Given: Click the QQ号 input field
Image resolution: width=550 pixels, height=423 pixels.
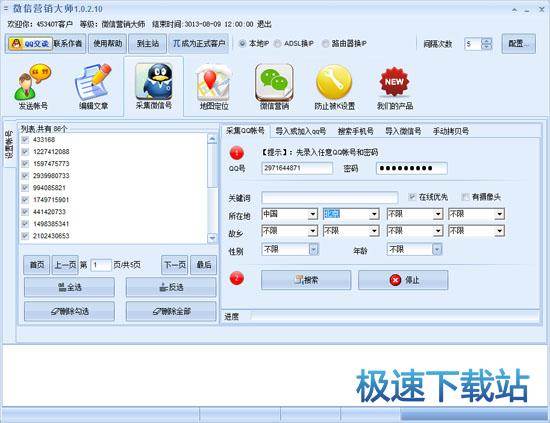Looking at the screenshot, I should click(x=297, y=168).
